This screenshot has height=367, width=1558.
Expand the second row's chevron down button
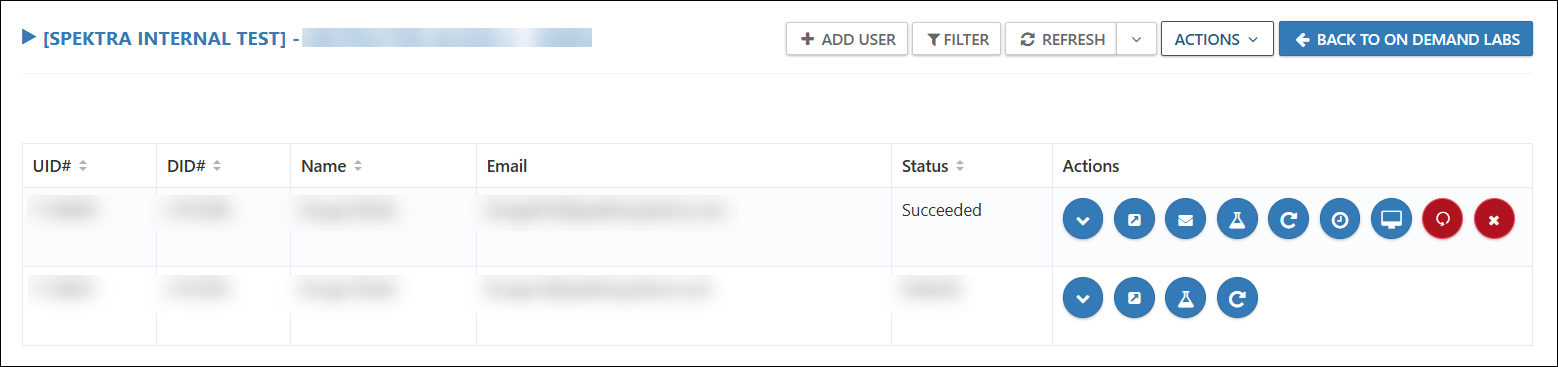coord(1083,298)
